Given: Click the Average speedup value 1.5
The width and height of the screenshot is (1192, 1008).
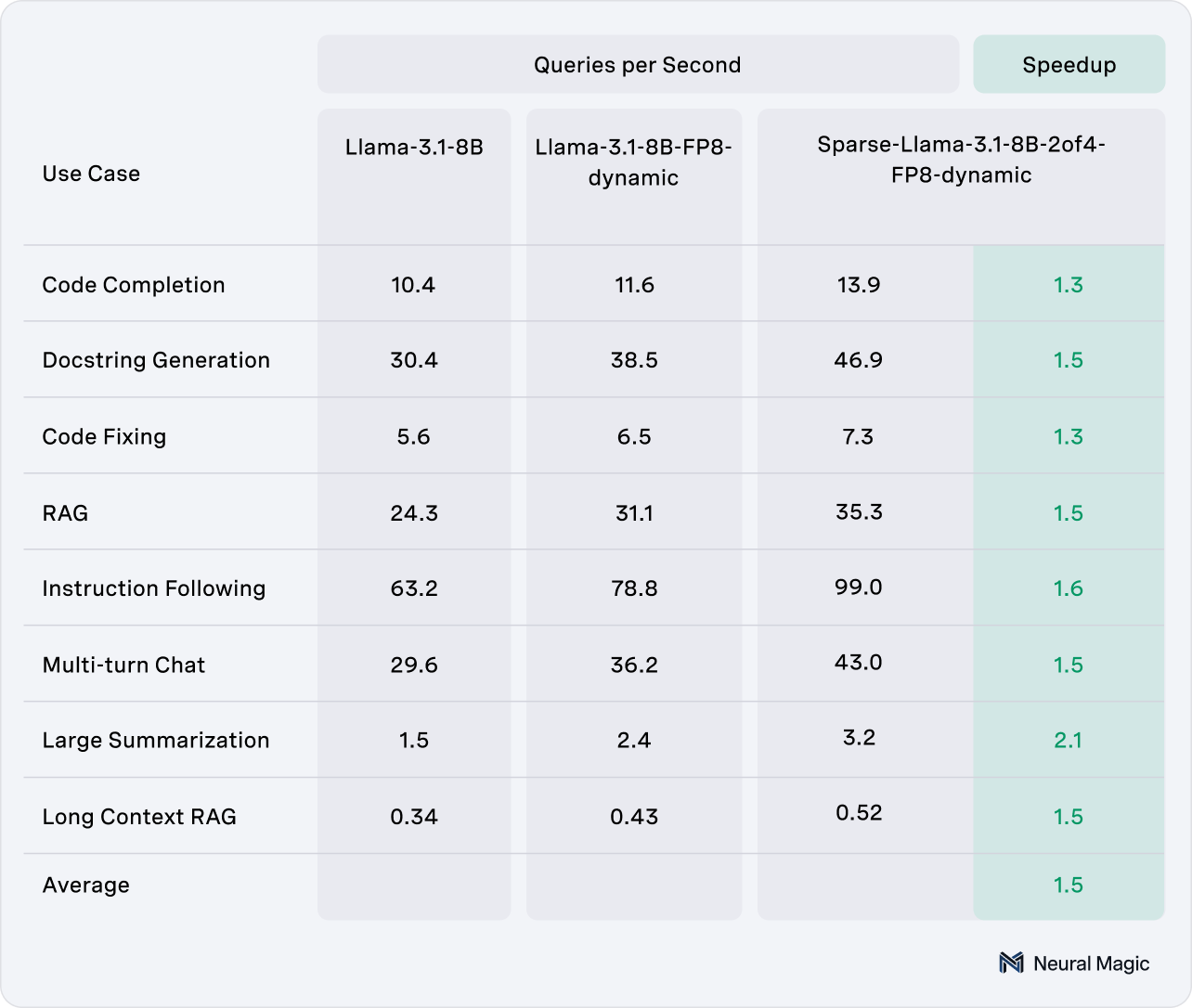Looking at the screenshot, I should 1068,885.
